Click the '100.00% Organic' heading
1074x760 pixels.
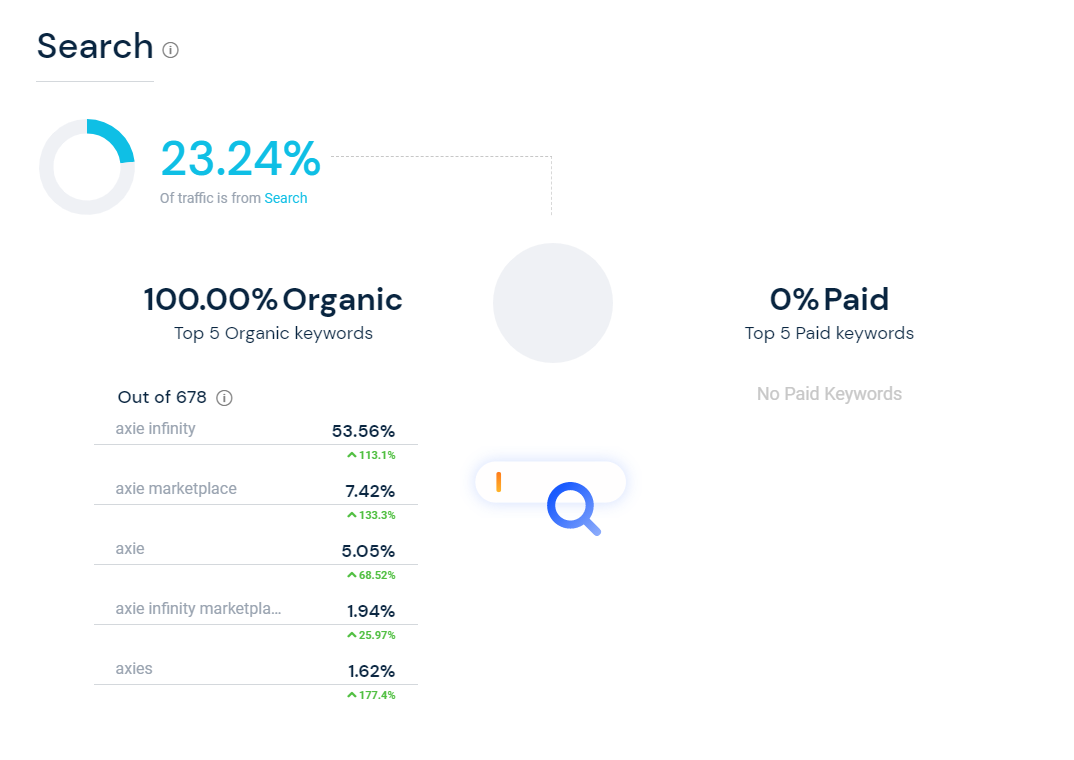click(273, 299)
